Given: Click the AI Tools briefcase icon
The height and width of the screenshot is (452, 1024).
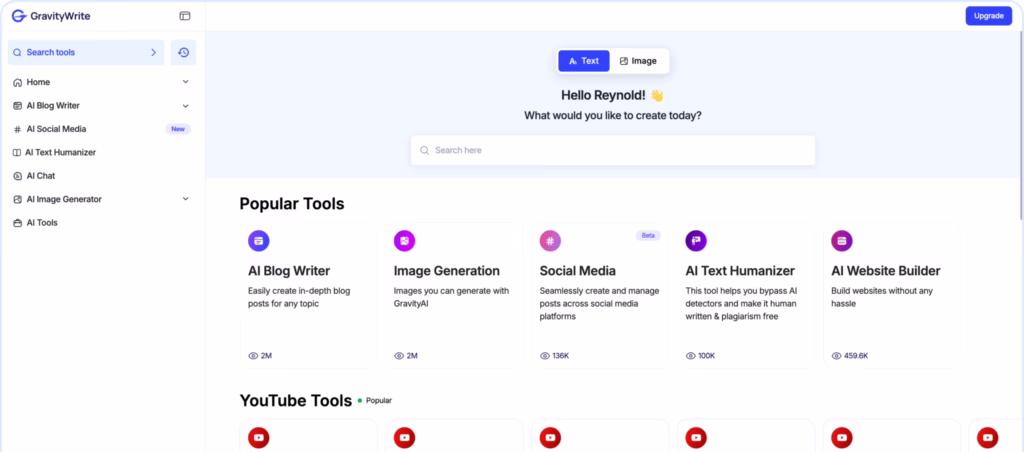Looking at the screenshot, I should 18,223.
